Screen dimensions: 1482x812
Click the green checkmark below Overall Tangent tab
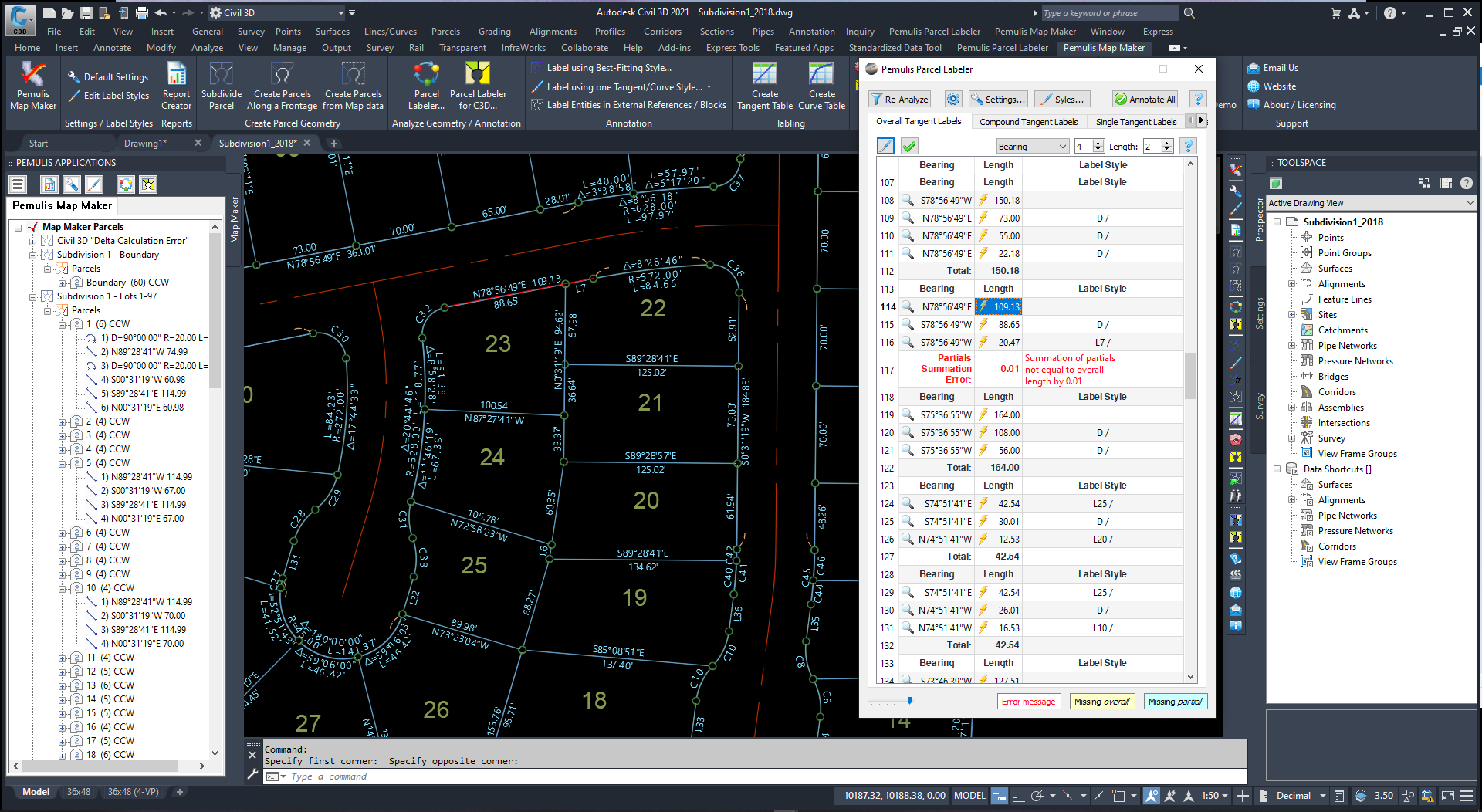(909, 147)
